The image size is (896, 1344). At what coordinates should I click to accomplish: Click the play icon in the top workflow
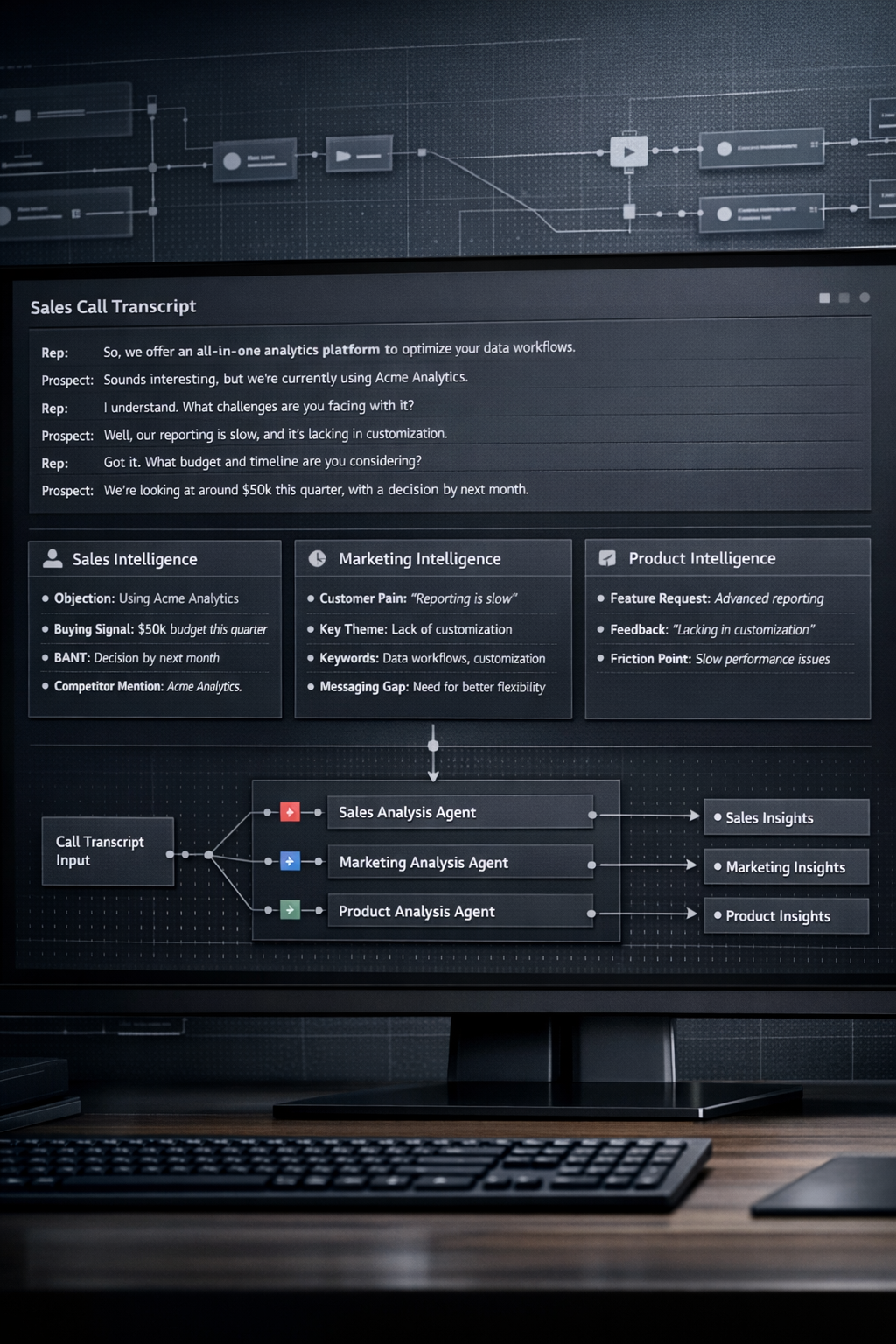[628, 151]
